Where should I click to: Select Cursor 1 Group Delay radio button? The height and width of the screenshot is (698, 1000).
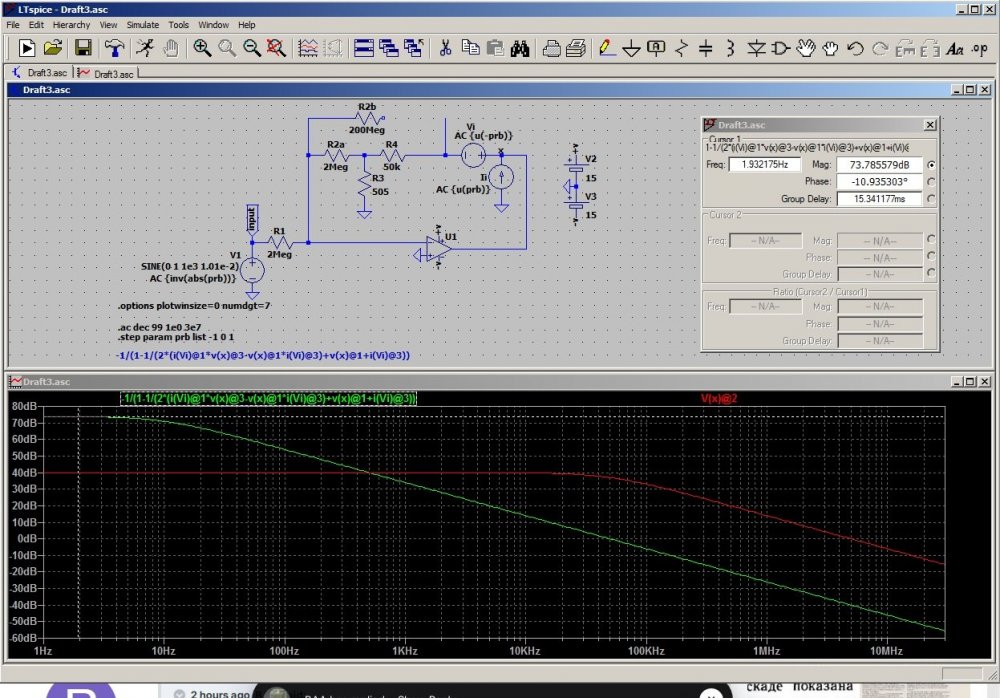tap(932, 199)
